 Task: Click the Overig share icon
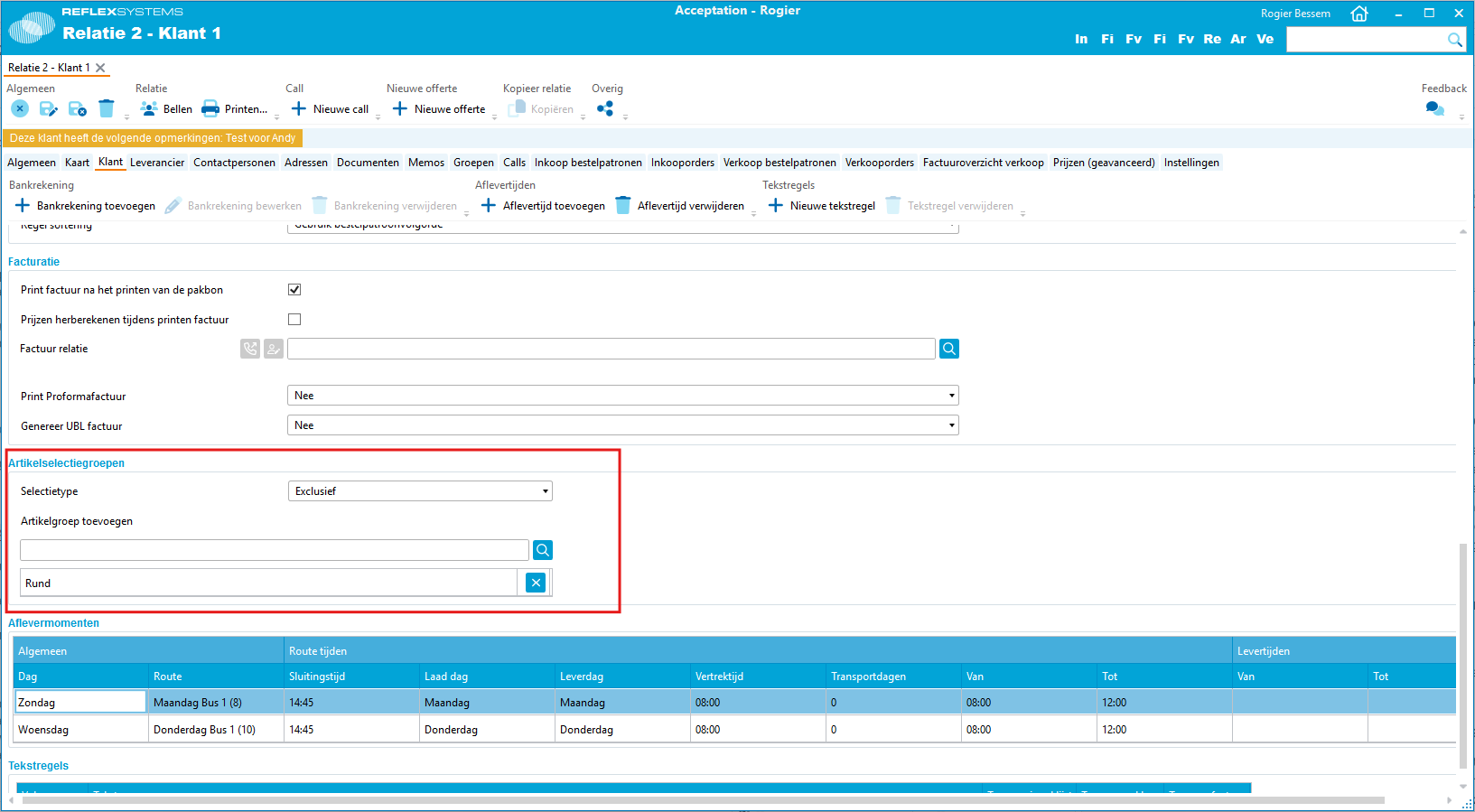pos(605,109)
